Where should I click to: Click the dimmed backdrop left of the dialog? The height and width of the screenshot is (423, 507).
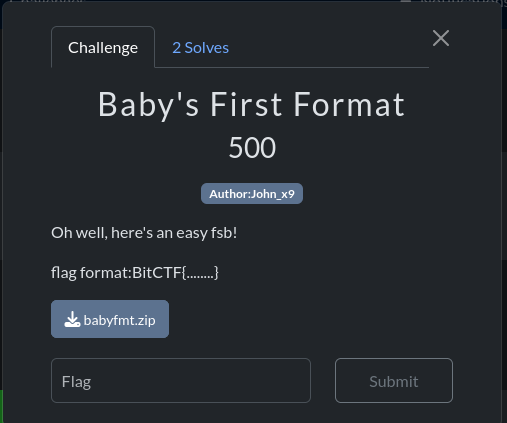tap(1, 200)
